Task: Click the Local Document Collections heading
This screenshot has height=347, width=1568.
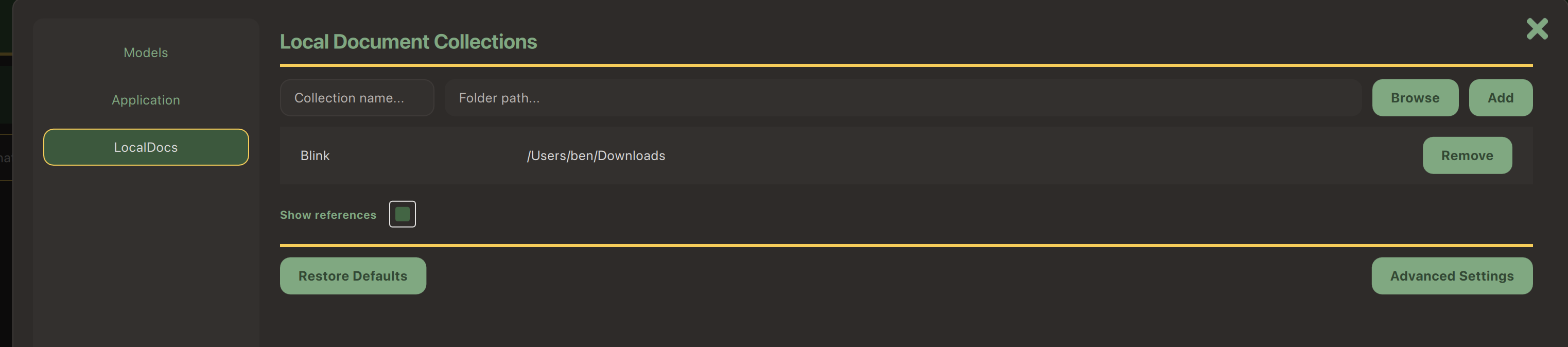Action: [408, 41]
